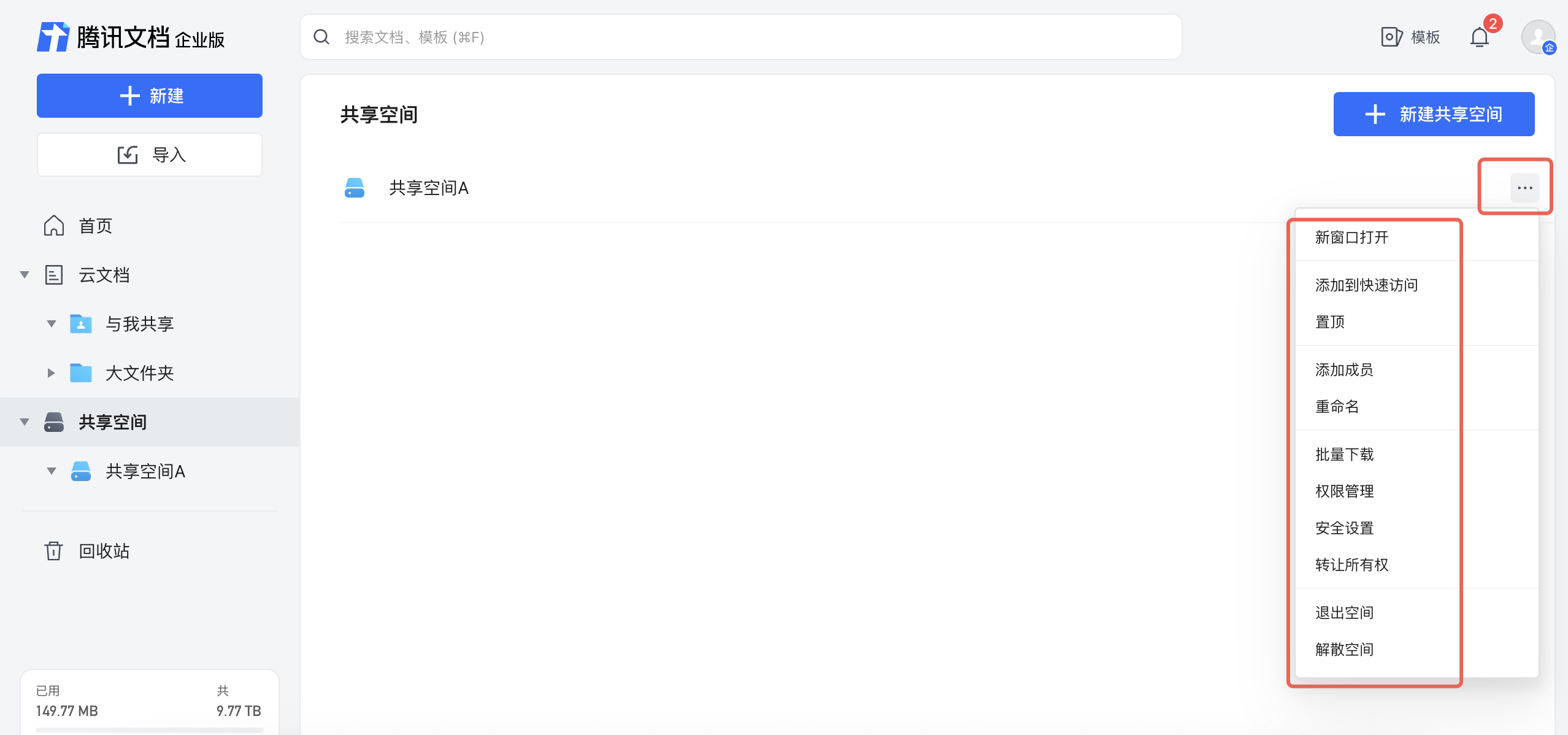This screenshot has width=1568, height=735.
Task: Select 解散空间 from the menu
Action: point(1344,650)
